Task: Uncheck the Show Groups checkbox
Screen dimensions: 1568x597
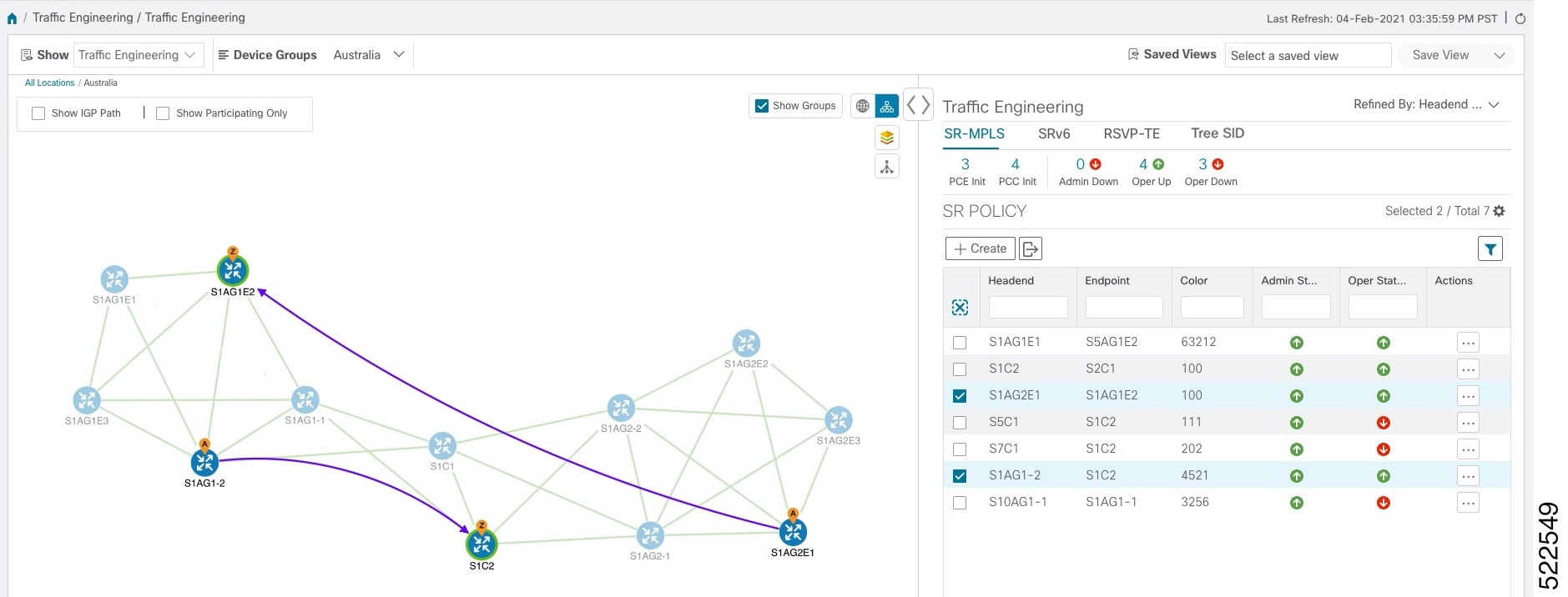Action: click(x=762, y=106)
